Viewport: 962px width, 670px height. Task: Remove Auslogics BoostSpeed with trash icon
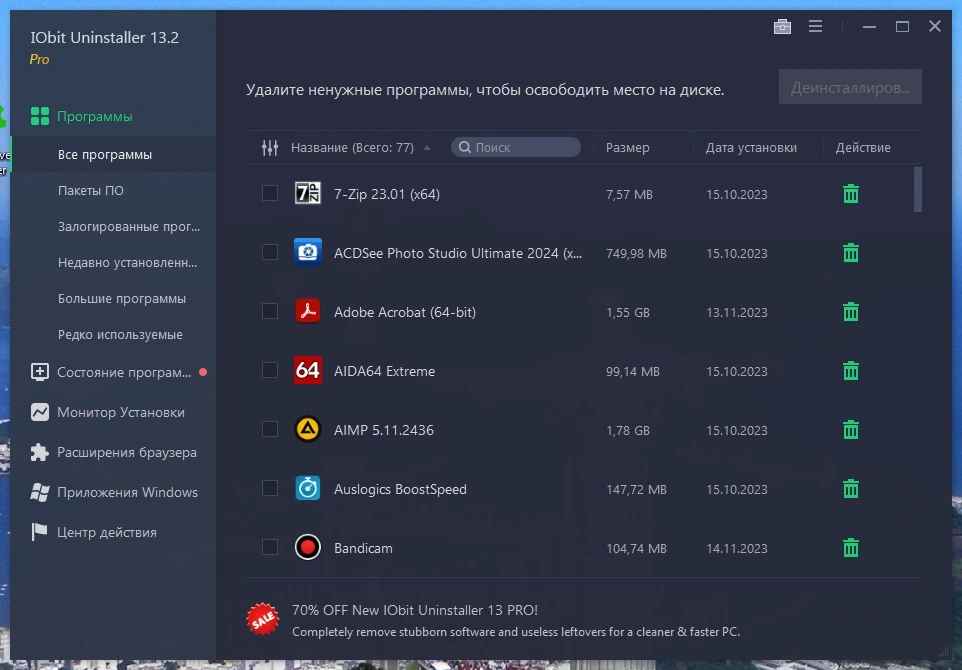coord(850,488)
